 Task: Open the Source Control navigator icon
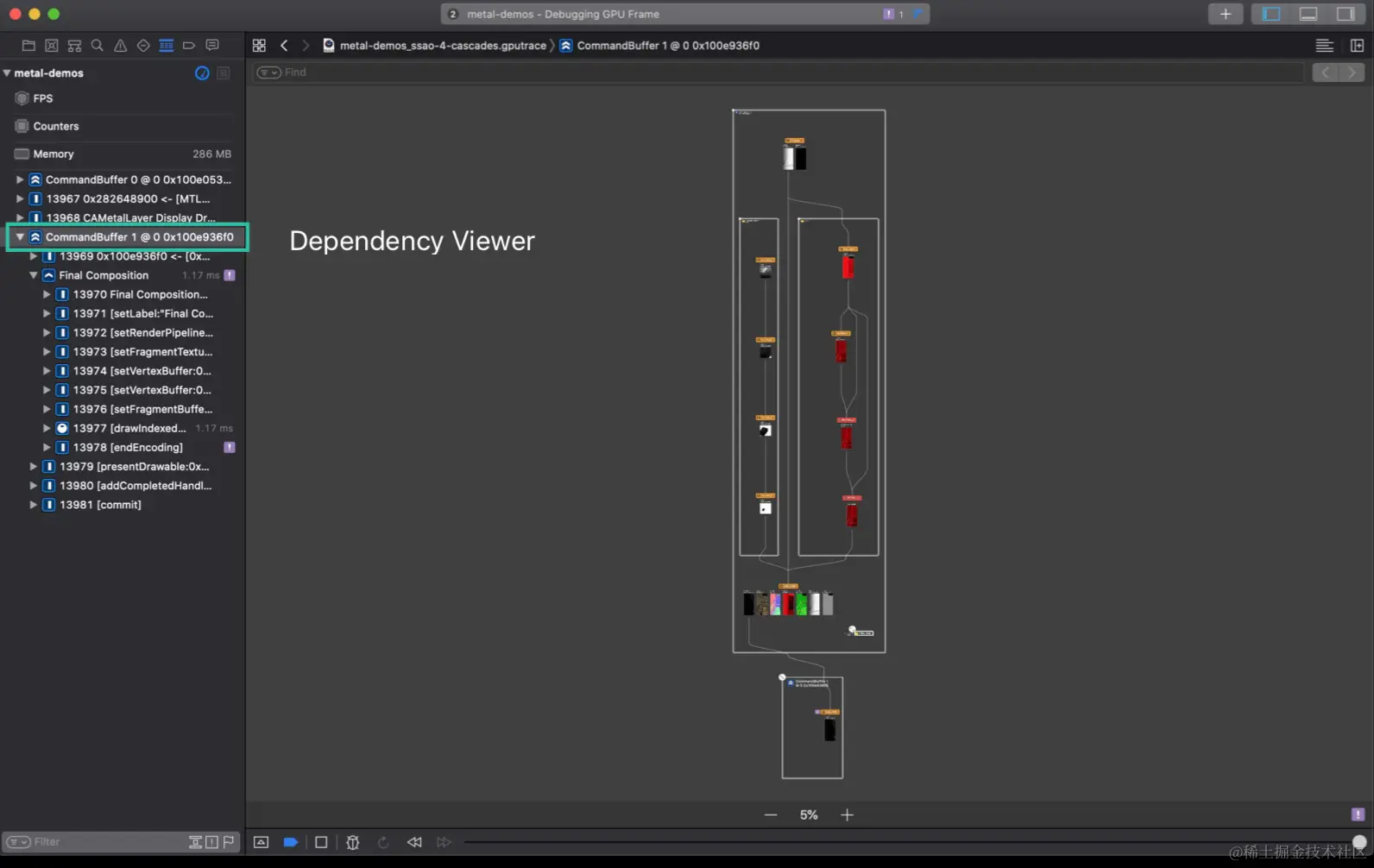[52, 46]
